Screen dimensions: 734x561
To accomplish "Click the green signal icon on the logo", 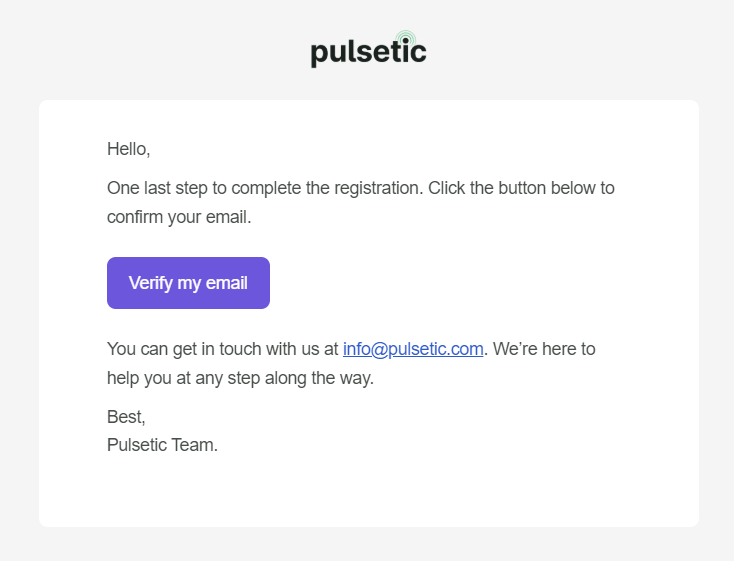I will click(405, 39).
